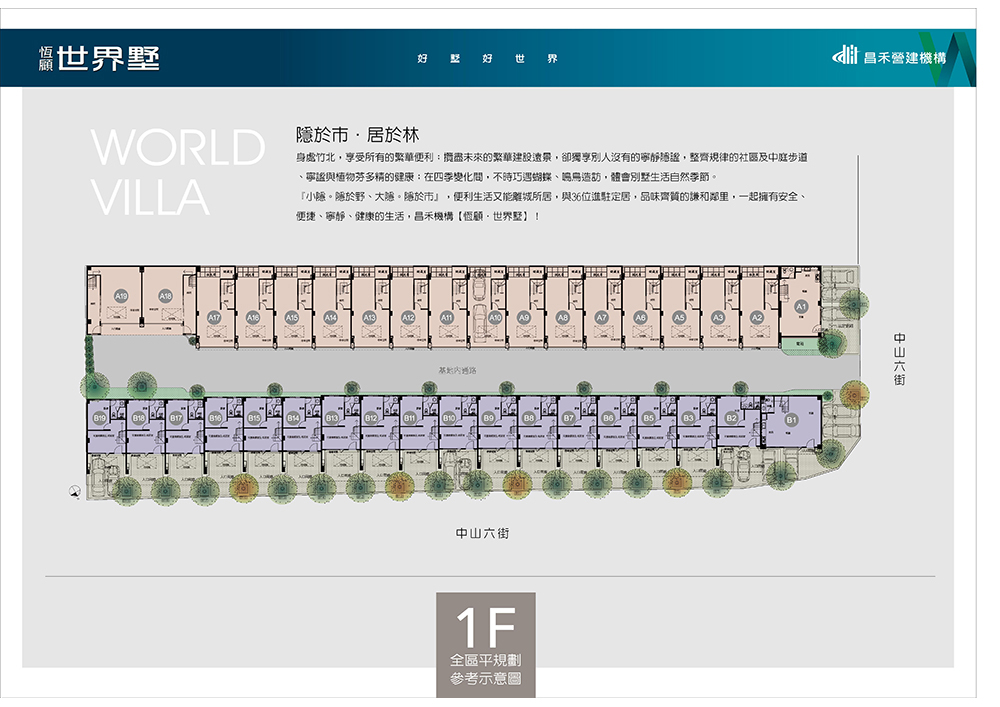Screen dimensions: 1000x707
Task: Click the north compass symbol beside the plan
Action: [x=75, y=490]
